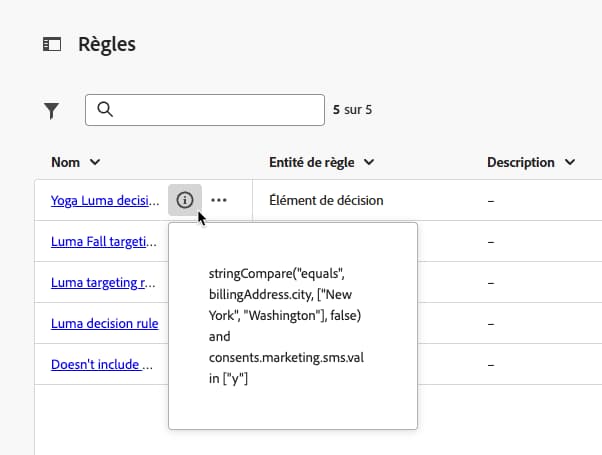The height and width of the screenshot is (455, 602).
Task: Open the Luma Fall targeting rule link
Action: pyautogui.click(x=104, y=241)
